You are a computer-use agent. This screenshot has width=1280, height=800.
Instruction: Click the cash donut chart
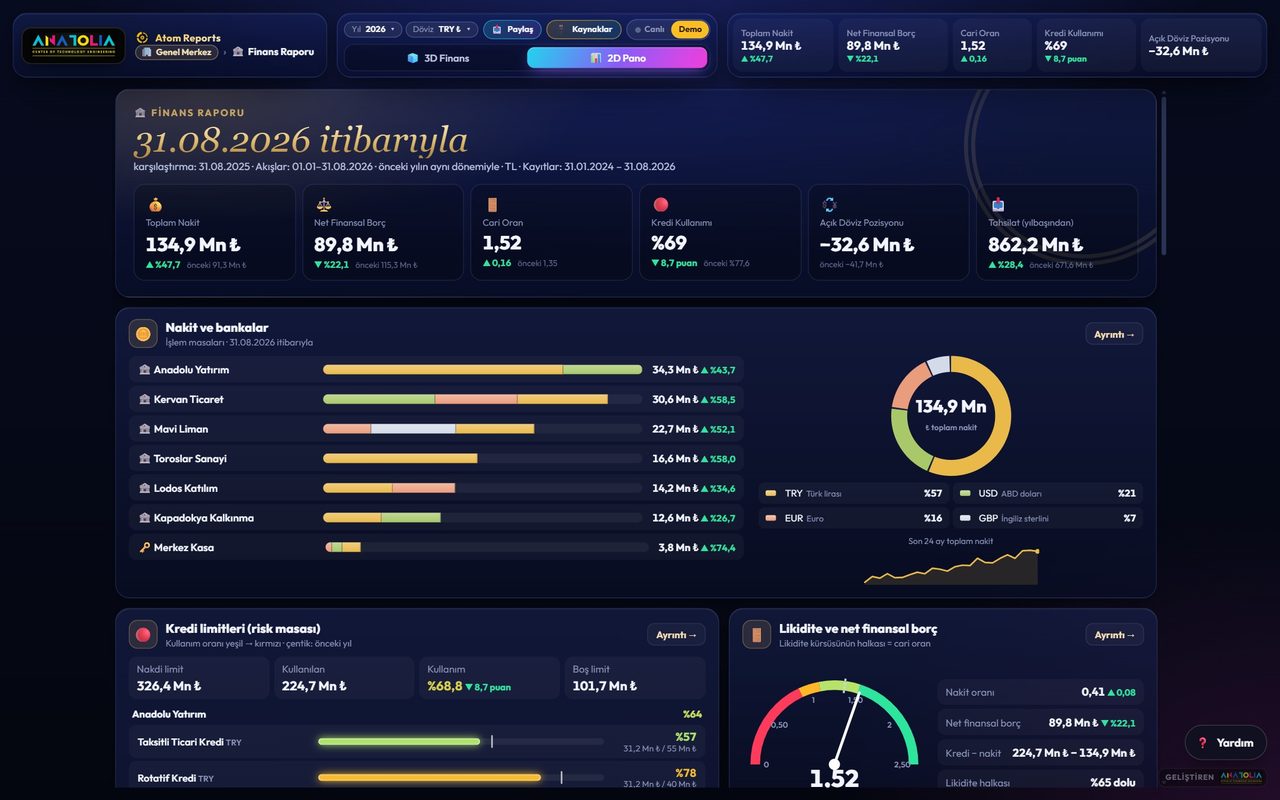pos(950,416)
